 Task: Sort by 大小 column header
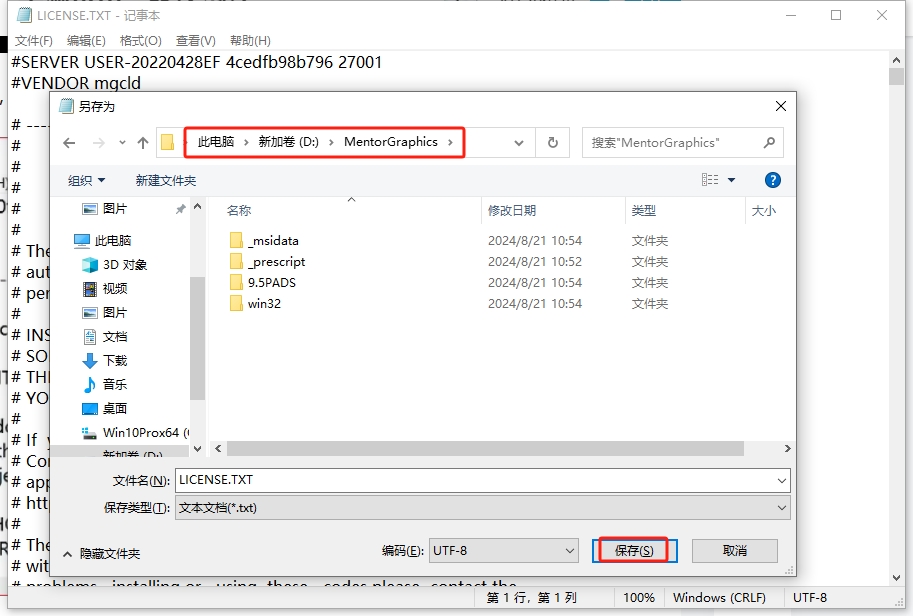(764, 211)
